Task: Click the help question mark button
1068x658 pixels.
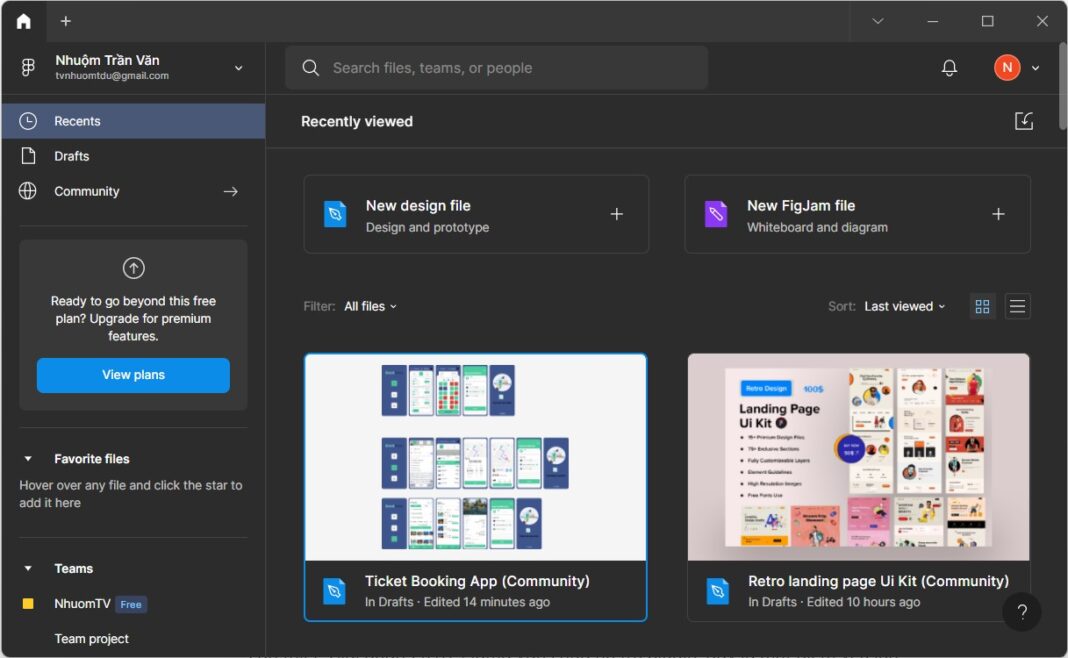Action: [1021, 613]
